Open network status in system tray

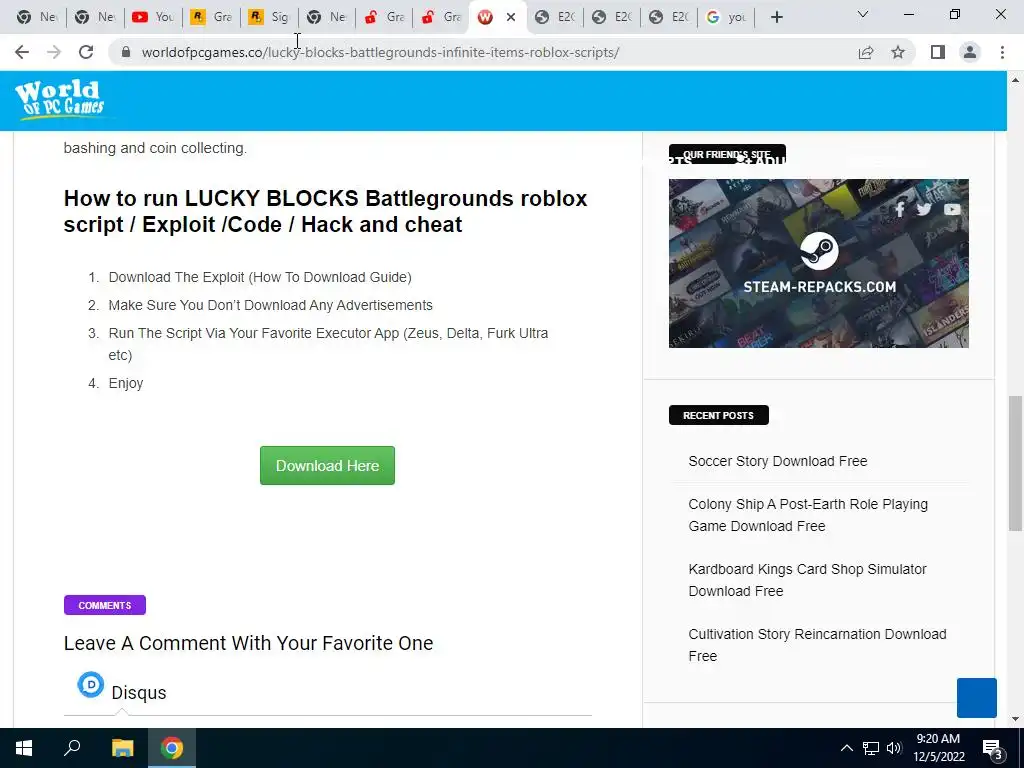click(x=871, y=748)
